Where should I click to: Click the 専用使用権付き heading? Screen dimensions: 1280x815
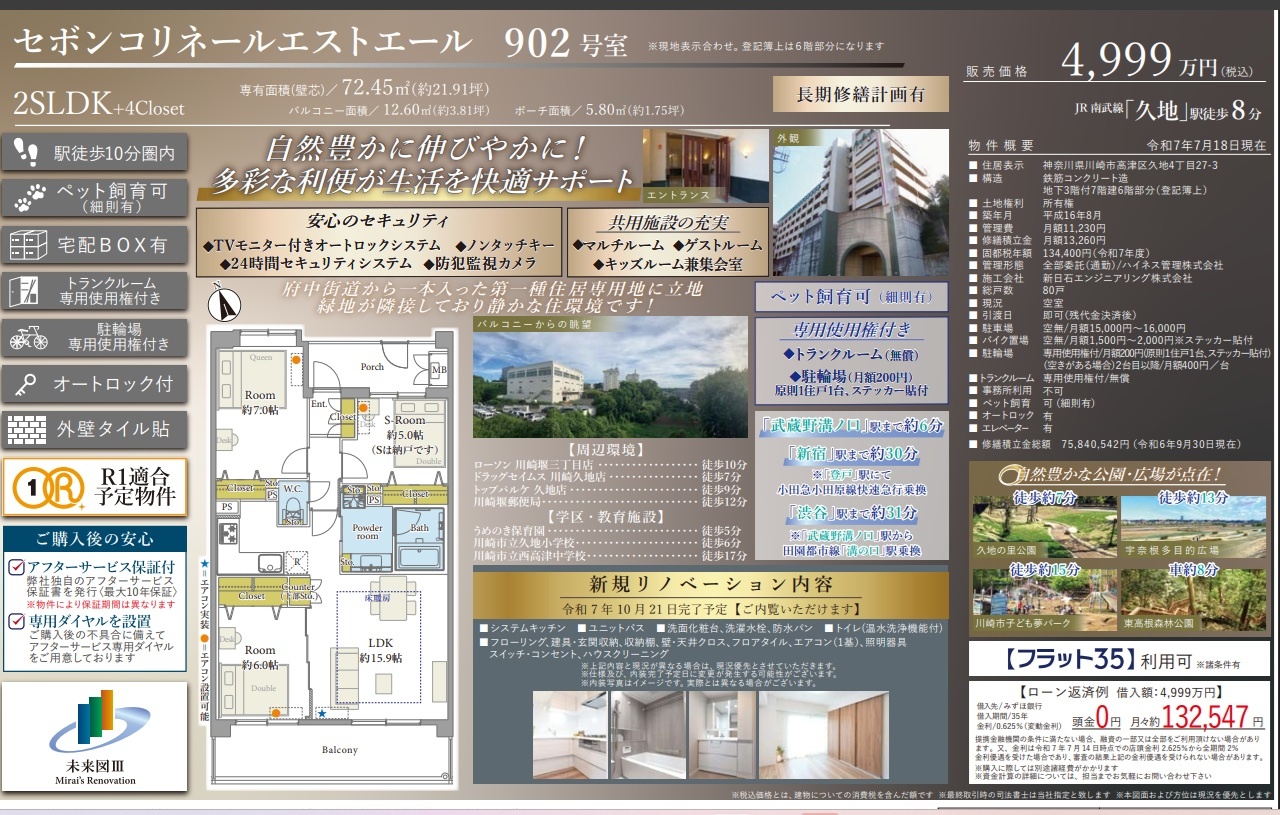tap(850, 329)
